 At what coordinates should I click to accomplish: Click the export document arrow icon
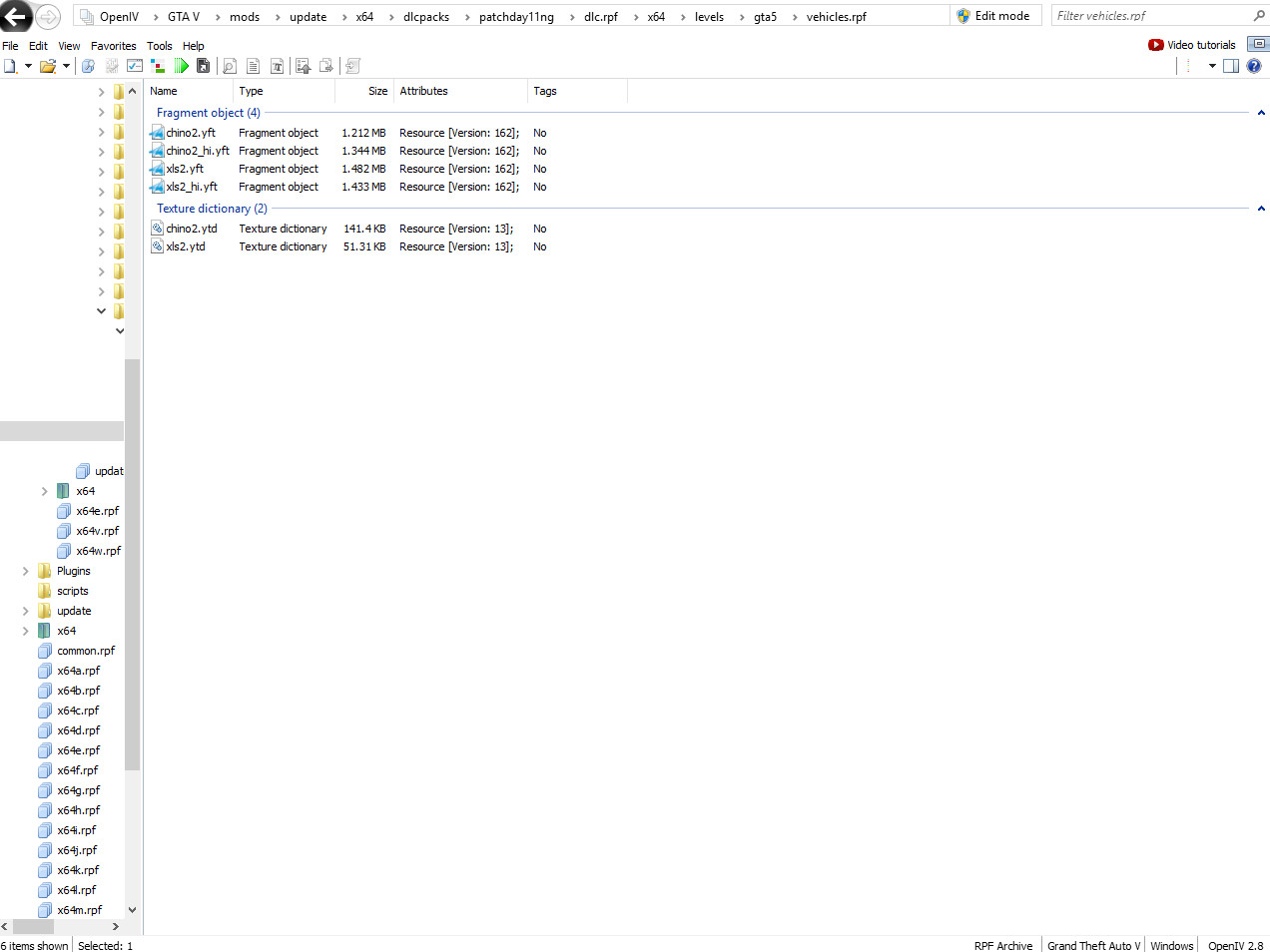325,66
